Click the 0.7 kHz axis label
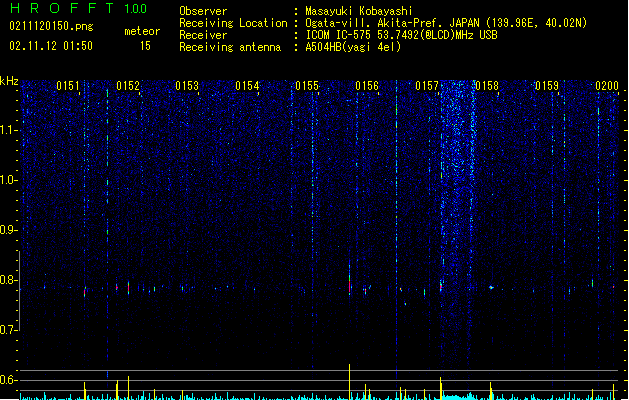The width and height of the screenshot is (629, 400). click(8, 330)
